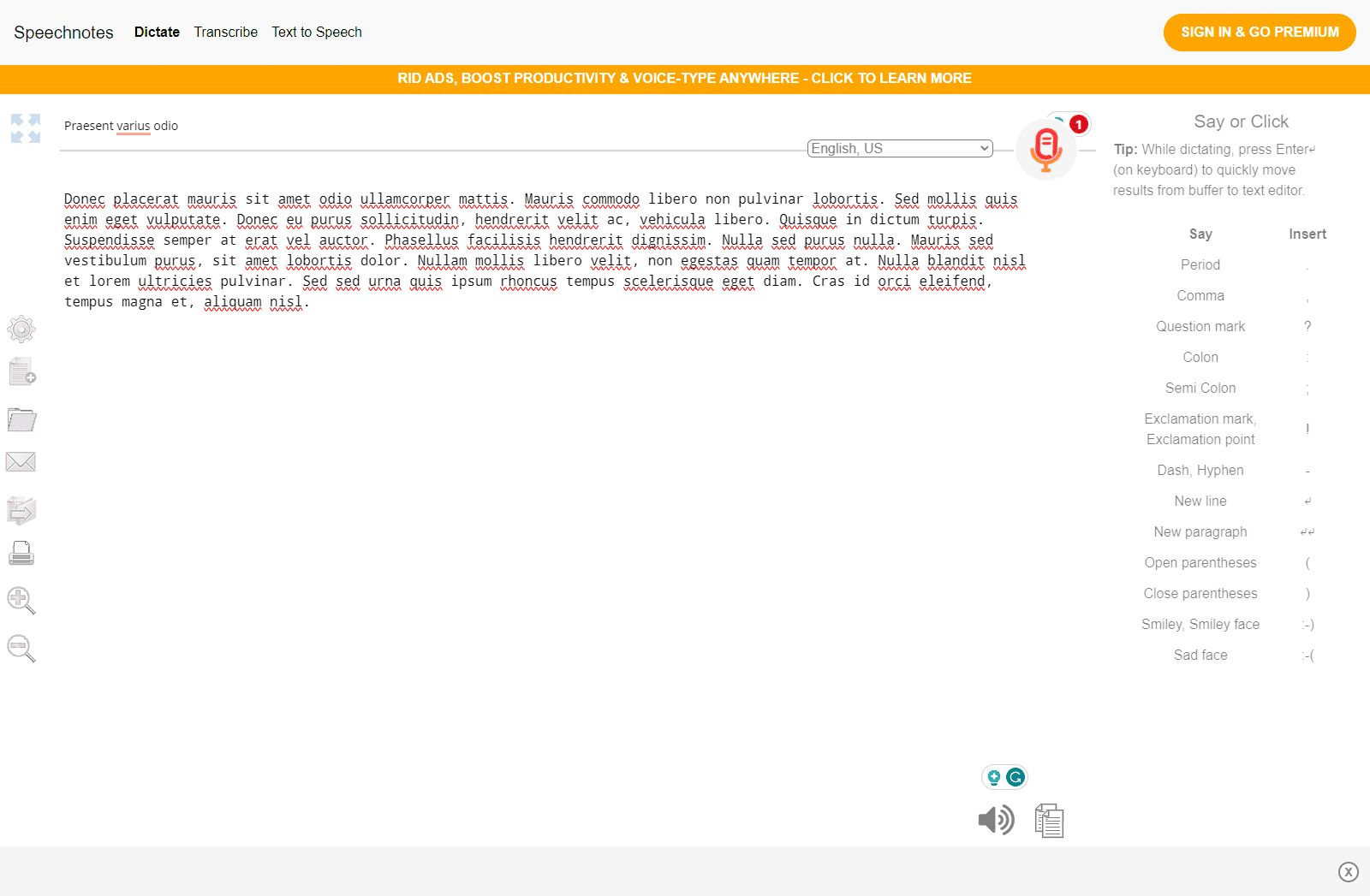Decrease text size with zoom-out magnifier
1370x896 pixels.
pos(21,649)
